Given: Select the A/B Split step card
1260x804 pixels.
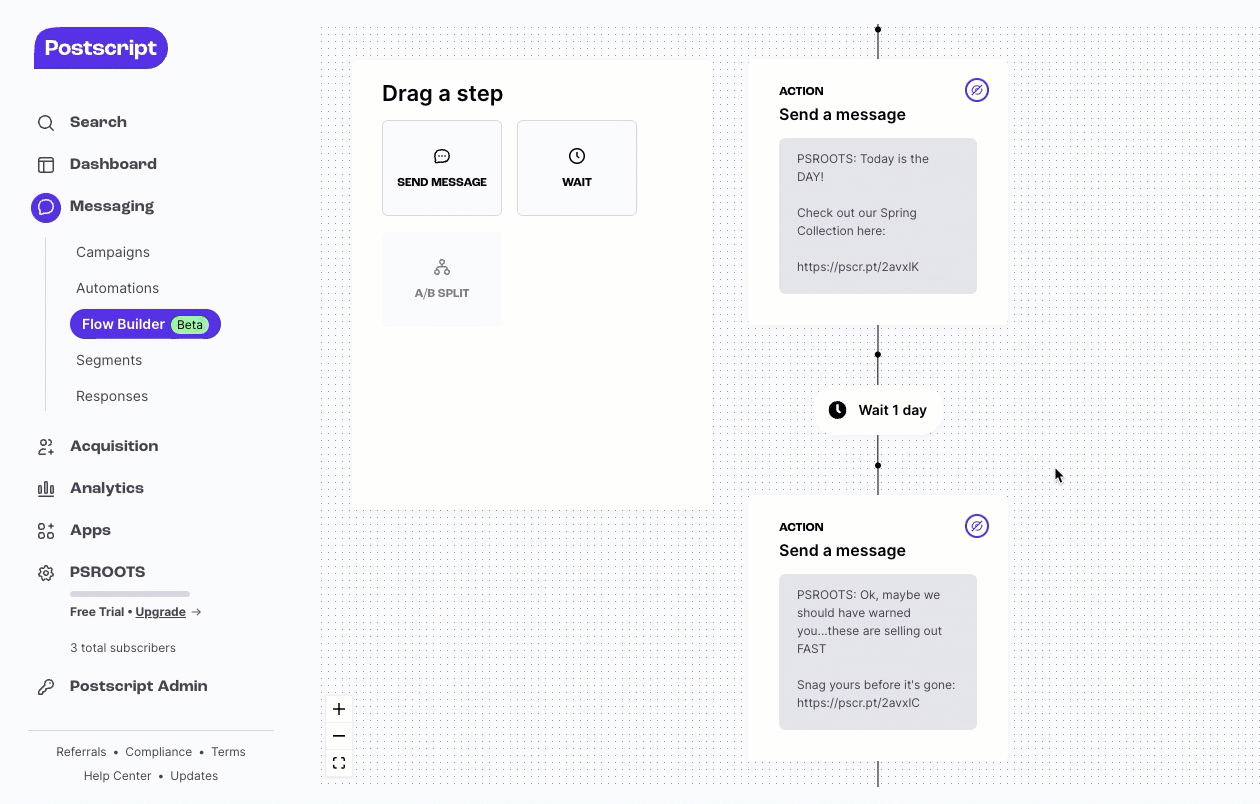Looking at the screenshot, I should 442,279.
